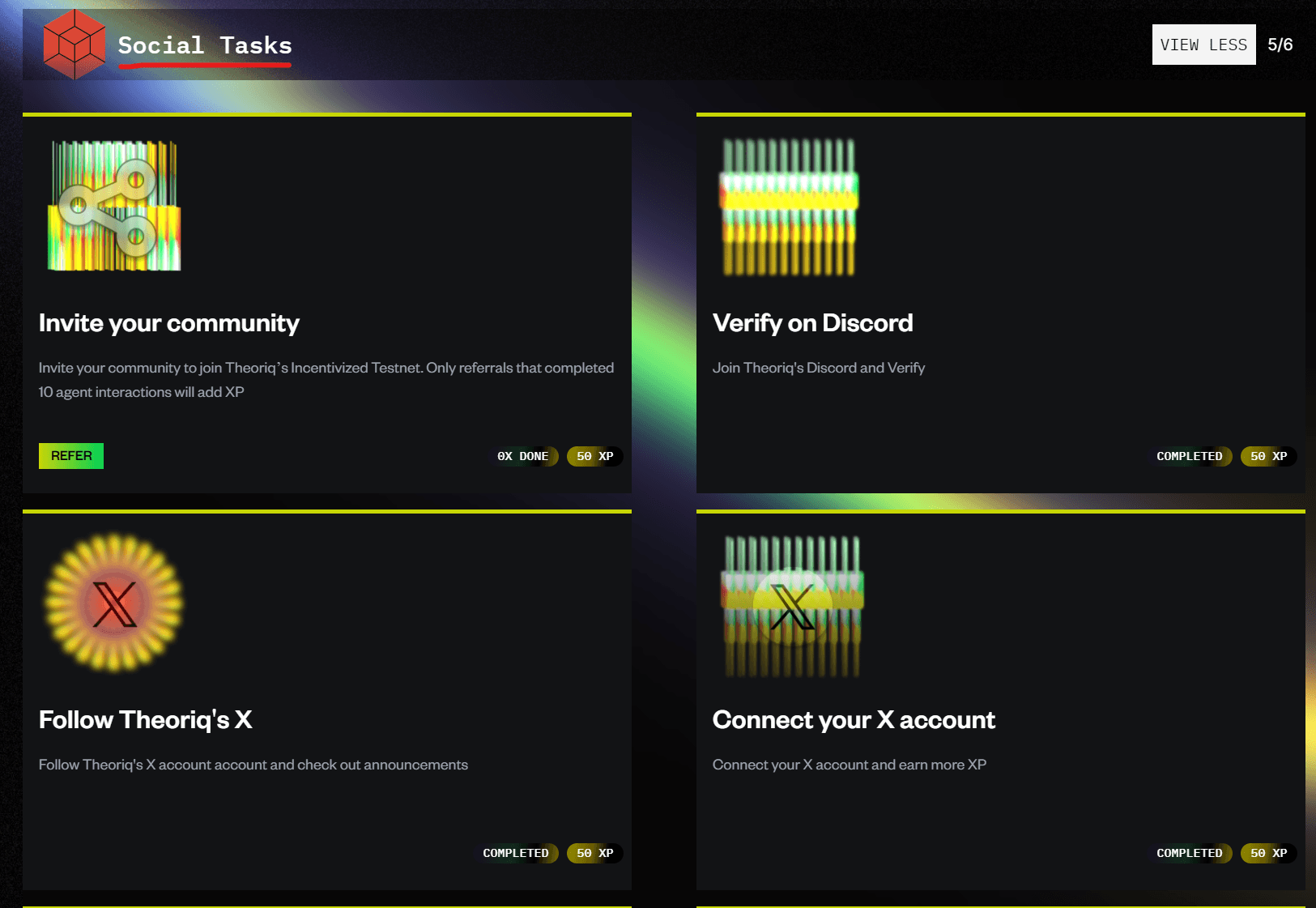Viewport: 1316px width, 908px height.
Task: Open the Connect your X account title
Action: 854,720
